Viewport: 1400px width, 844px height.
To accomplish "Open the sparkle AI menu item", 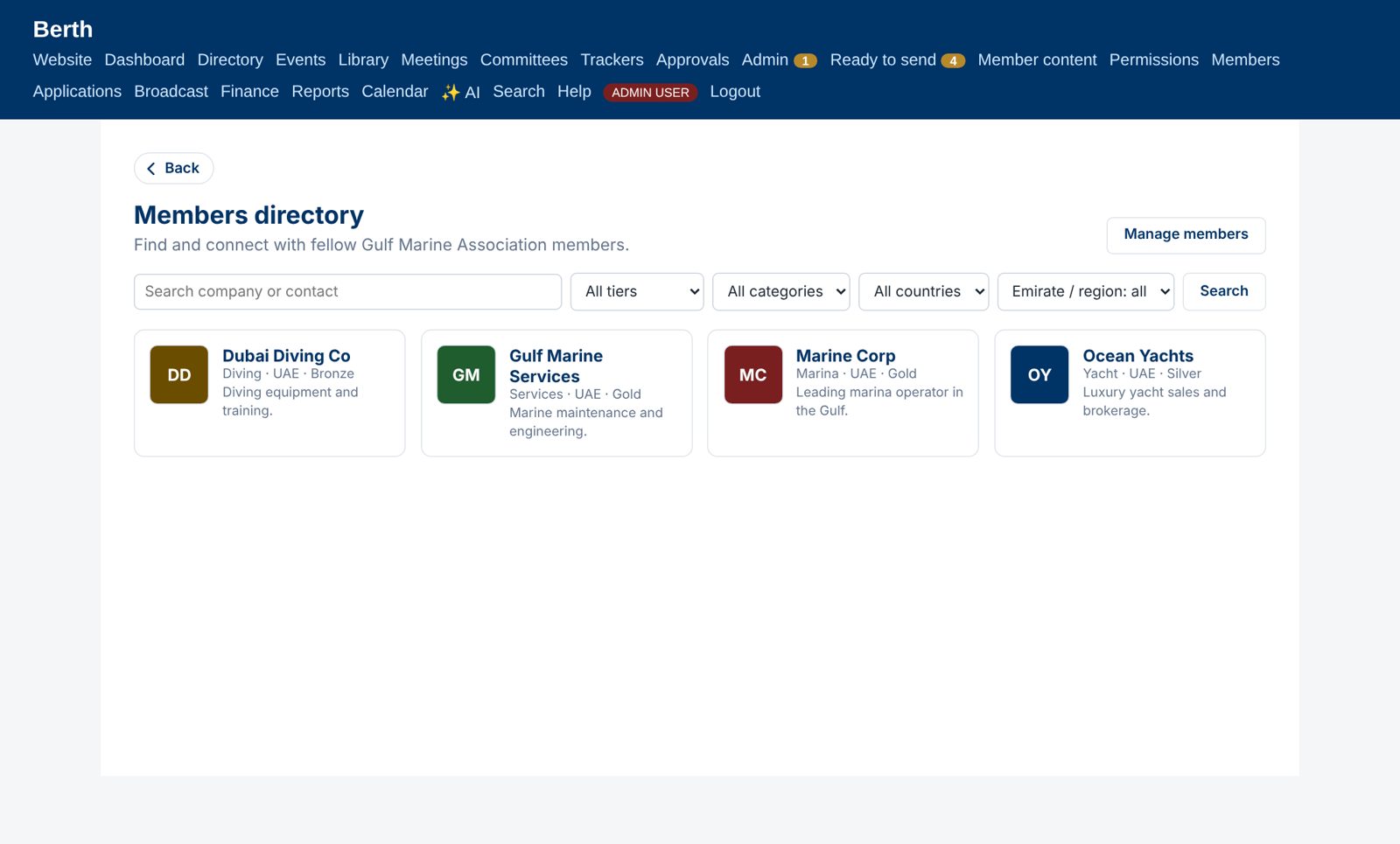I will 460,92.
